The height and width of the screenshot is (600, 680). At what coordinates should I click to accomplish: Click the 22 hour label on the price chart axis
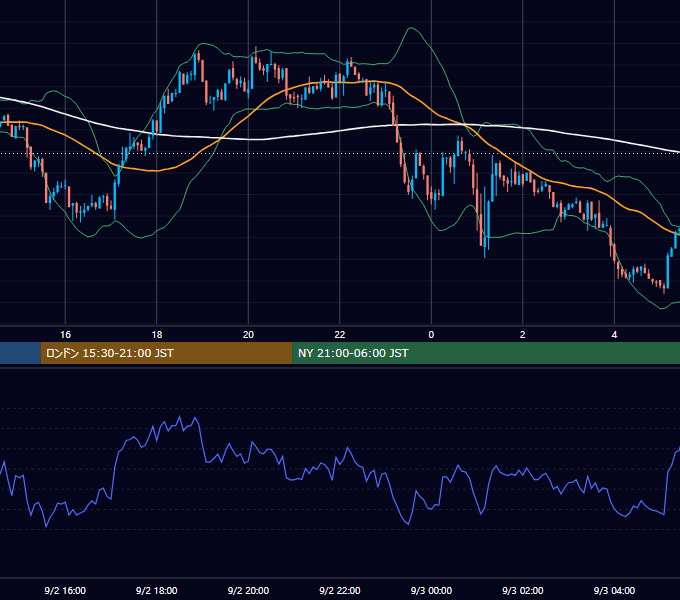point(340,335)
